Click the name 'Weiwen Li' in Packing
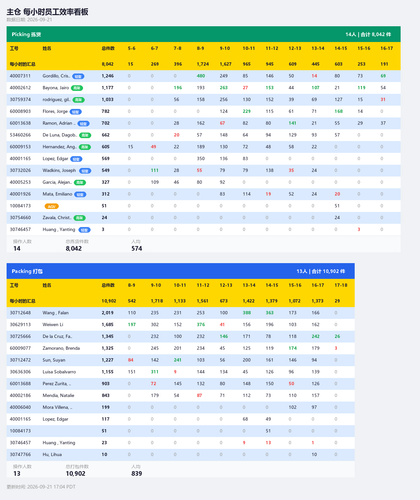 (x=53, y=325)
